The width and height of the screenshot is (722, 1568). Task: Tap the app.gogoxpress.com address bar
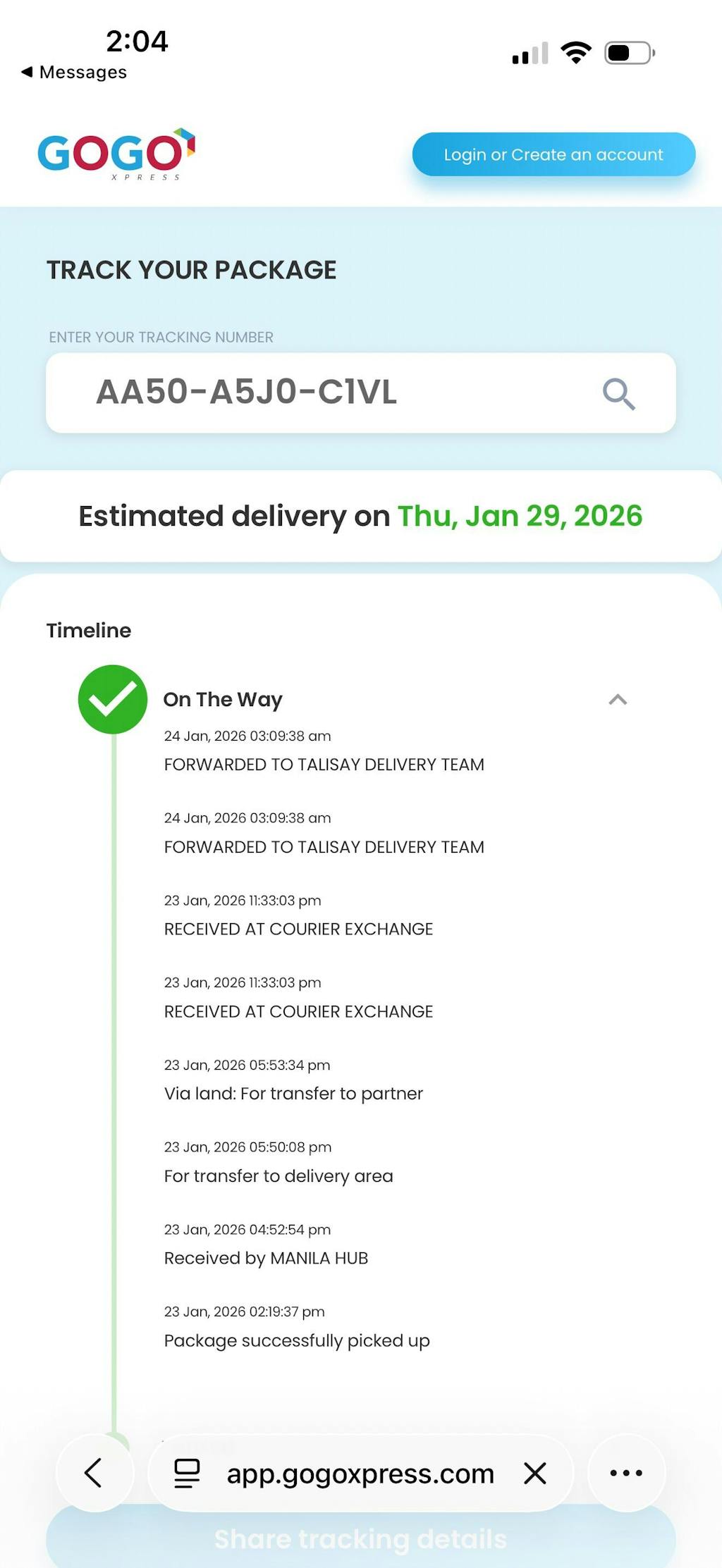pyautogui.click(x=360, y=1473)
